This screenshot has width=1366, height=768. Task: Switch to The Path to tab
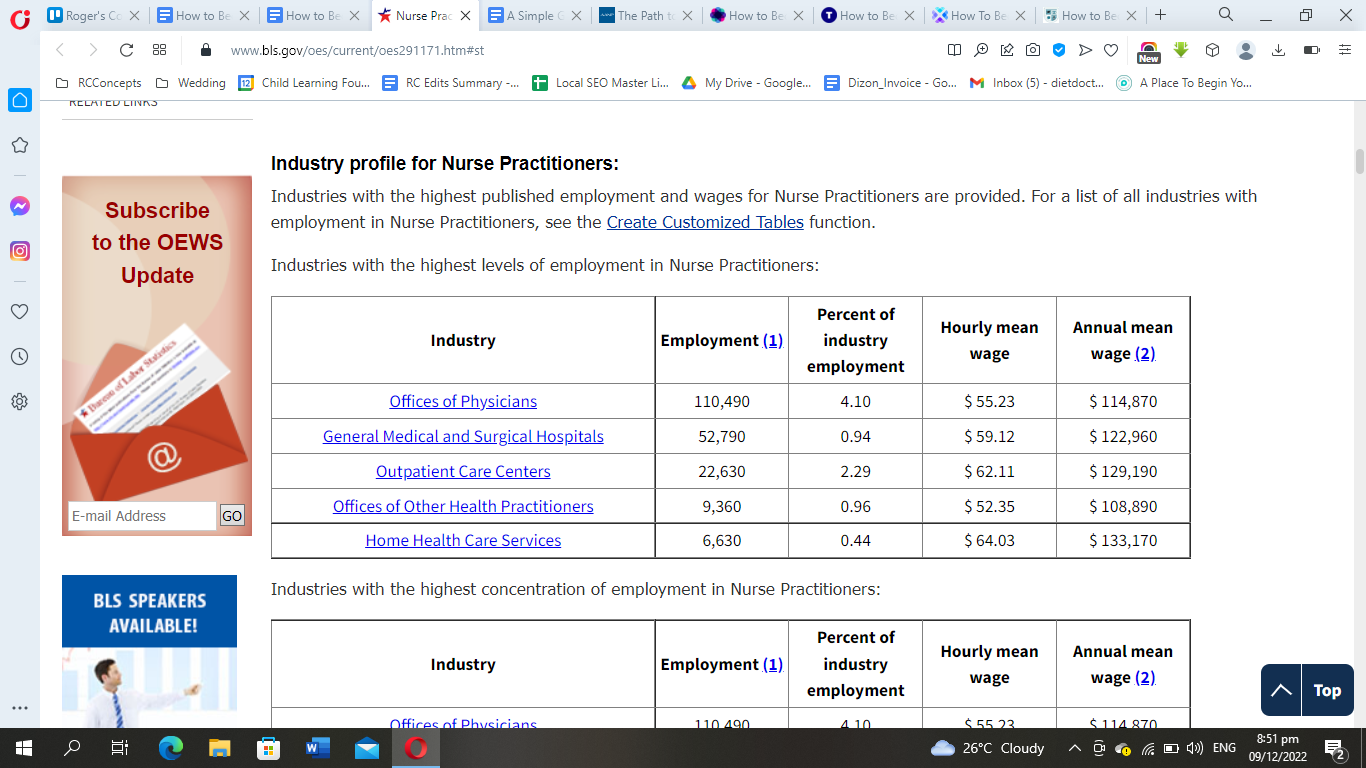click(x=647, y=16)
